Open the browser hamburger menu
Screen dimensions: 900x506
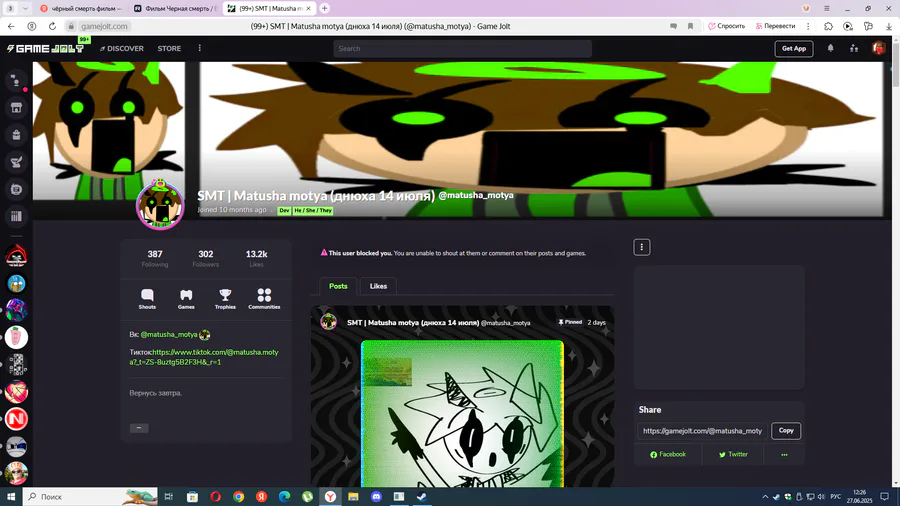tap(827, 9)
